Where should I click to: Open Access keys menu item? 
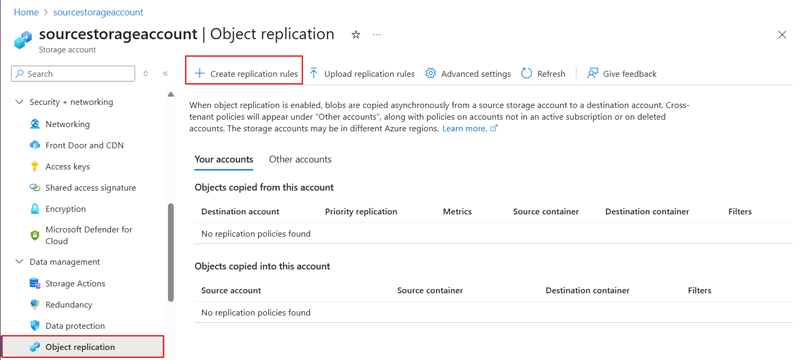[x=67, y=166]
